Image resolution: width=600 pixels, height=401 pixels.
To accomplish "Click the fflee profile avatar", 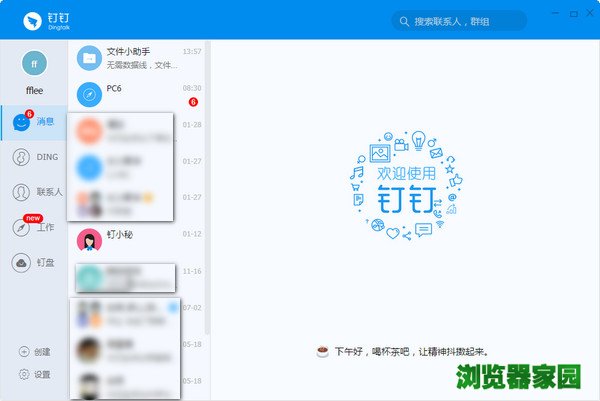I will [34, 62].
